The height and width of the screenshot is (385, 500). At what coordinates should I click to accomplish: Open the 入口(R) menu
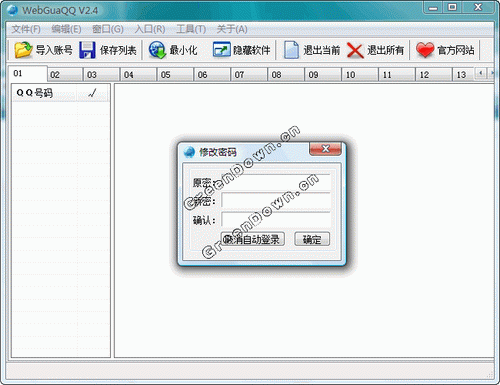[150, 29]
